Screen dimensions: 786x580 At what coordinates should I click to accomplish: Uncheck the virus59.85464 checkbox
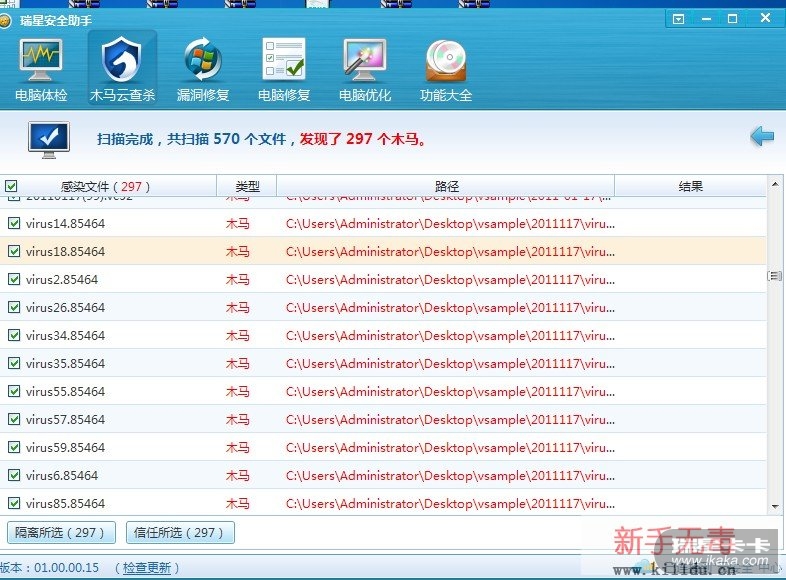[14, 447]
